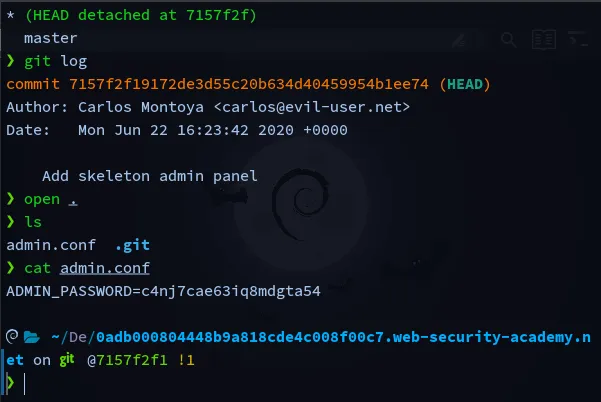
Task: Click the orange commit hash text
Action: 248,84
